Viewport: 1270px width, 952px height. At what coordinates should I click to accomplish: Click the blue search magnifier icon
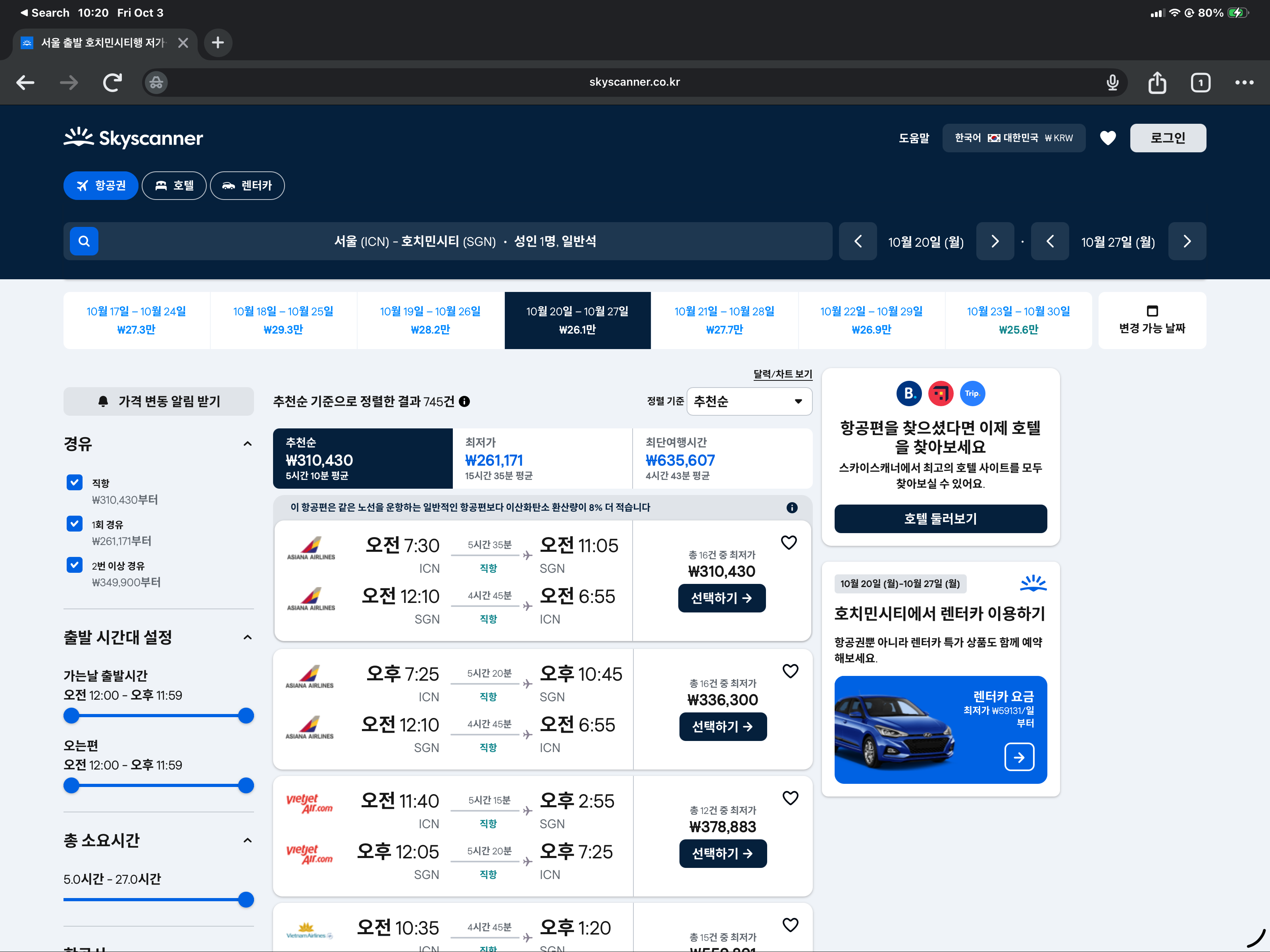tap(84, 241)
